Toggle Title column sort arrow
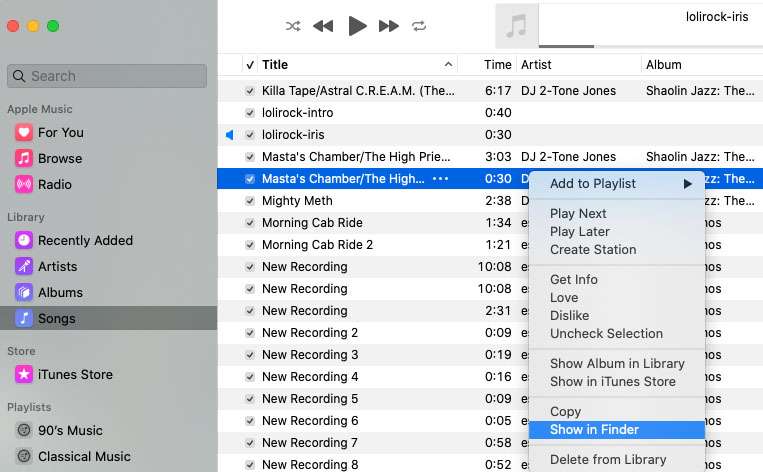The image size is (763, 472). pyautogui.click(x=448, y=64)
